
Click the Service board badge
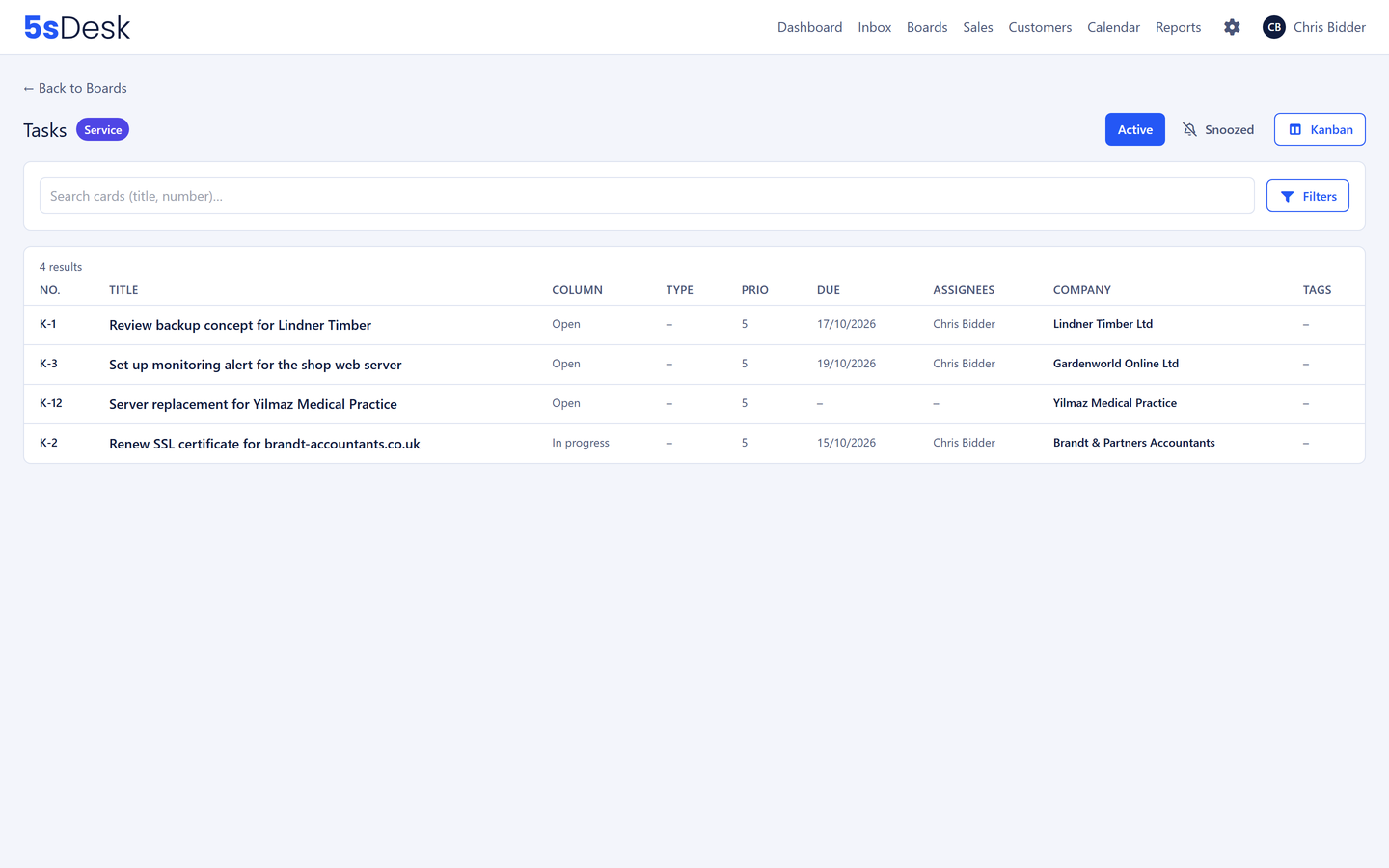pyautogui.click(x=102, y=129)
